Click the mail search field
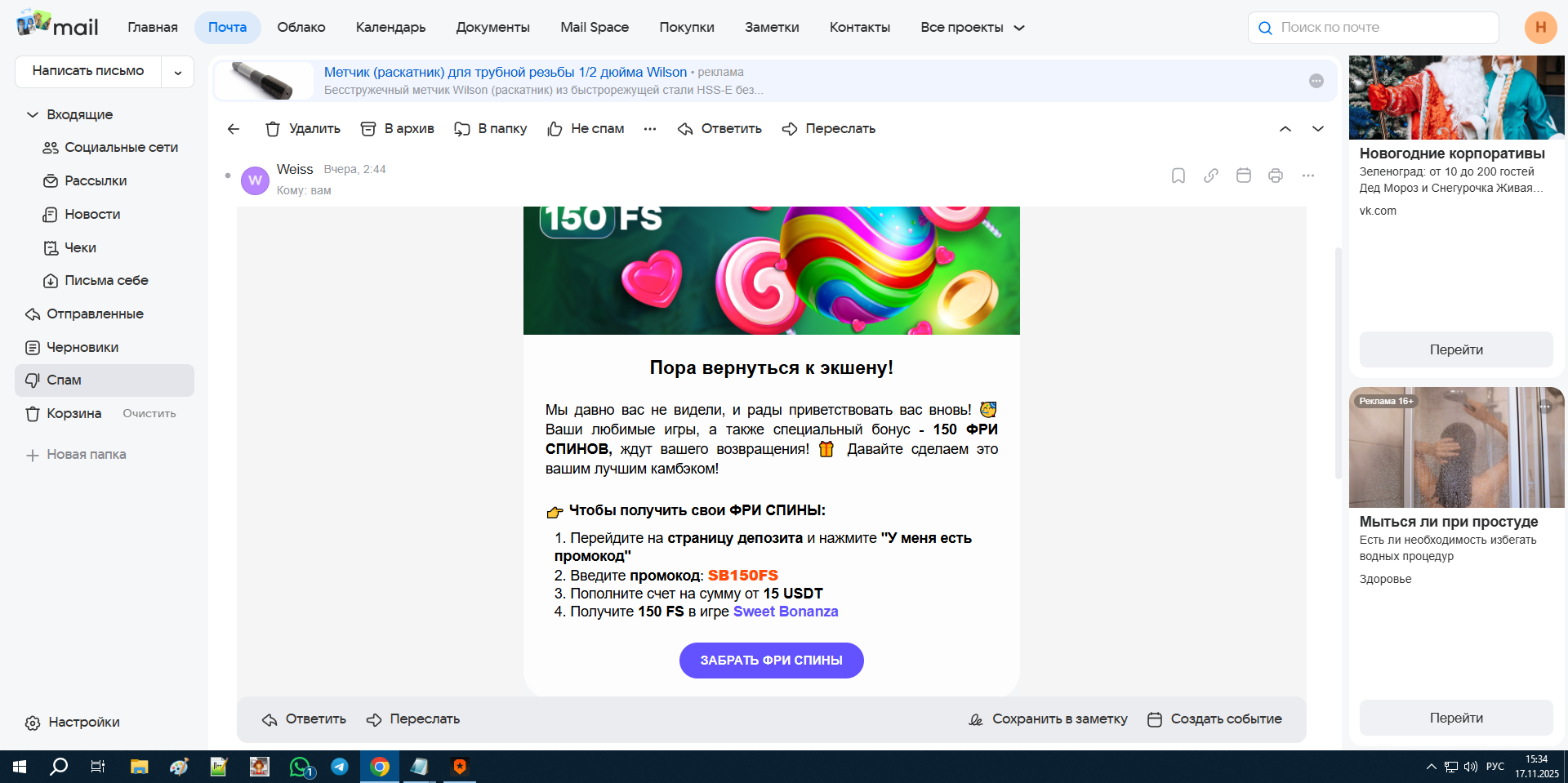 pos(1380,28)
